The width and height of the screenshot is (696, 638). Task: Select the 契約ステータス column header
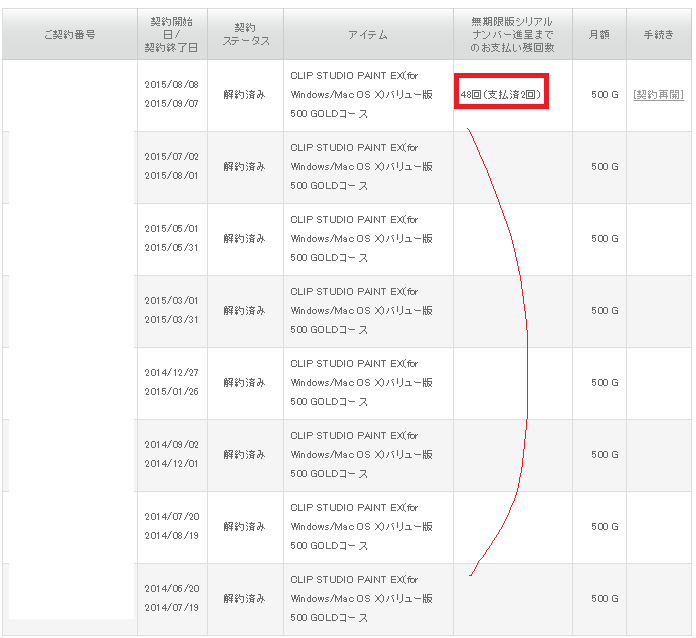(245, 34)
